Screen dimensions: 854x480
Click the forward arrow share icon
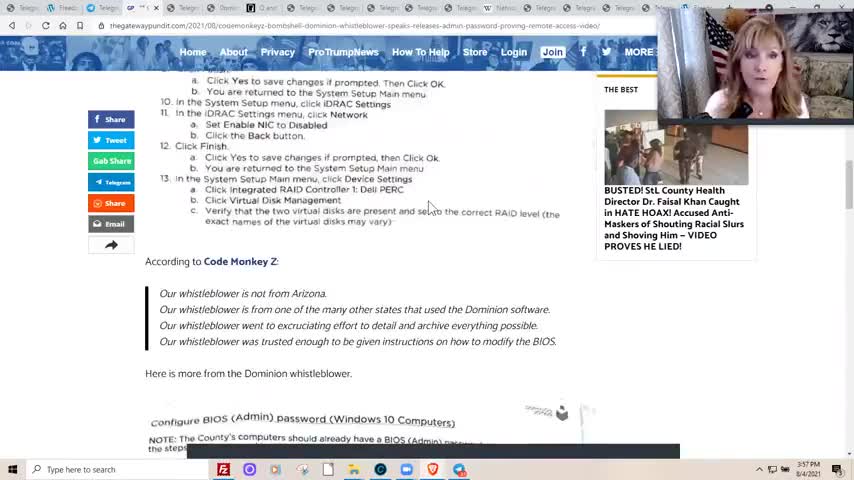[111, 245]
